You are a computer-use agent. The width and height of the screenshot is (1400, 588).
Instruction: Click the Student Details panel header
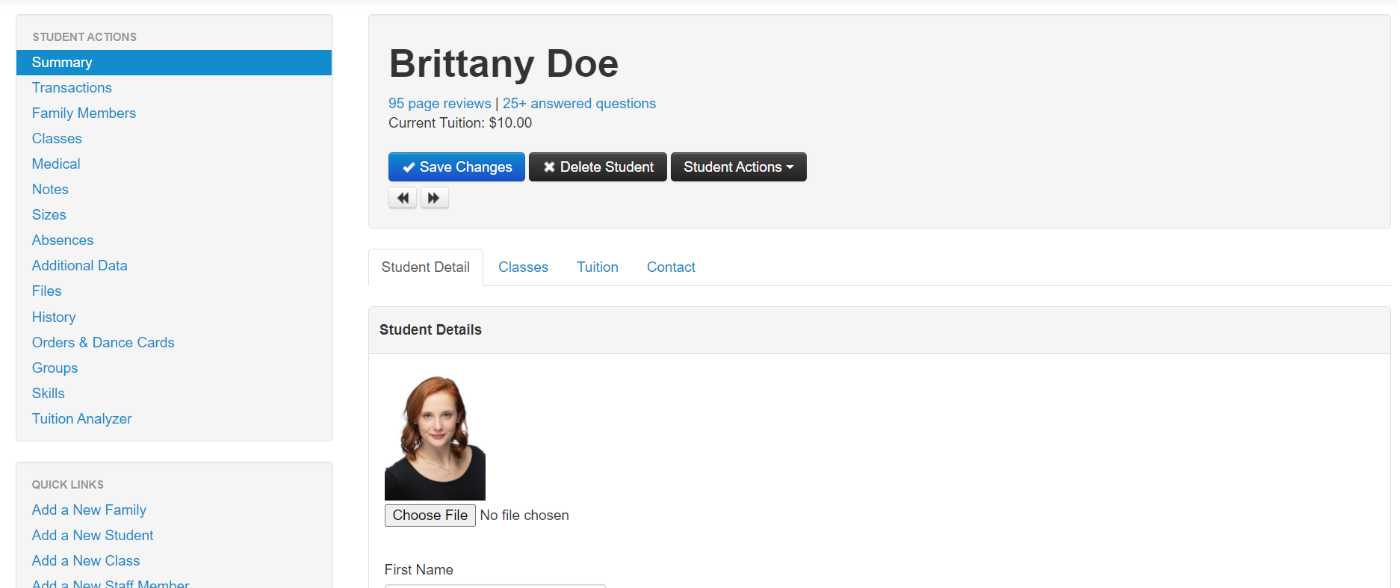pos(879,330)
